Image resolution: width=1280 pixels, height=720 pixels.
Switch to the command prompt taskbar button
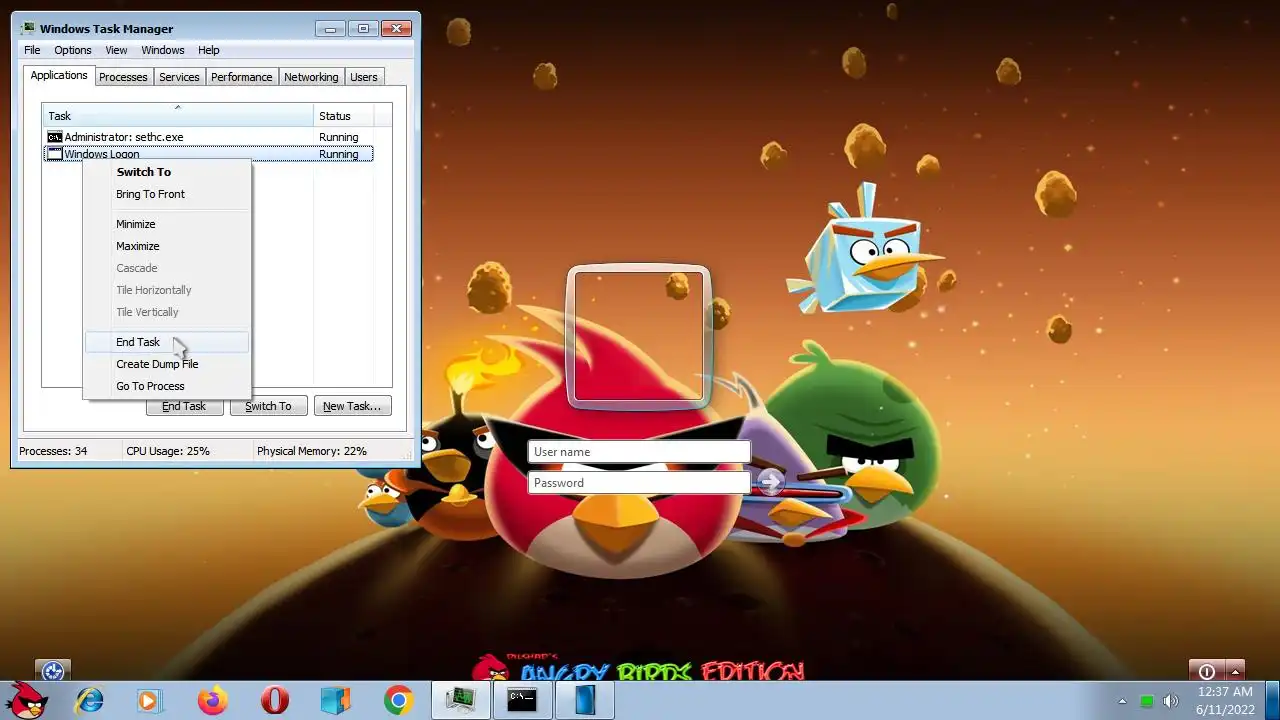523,701
